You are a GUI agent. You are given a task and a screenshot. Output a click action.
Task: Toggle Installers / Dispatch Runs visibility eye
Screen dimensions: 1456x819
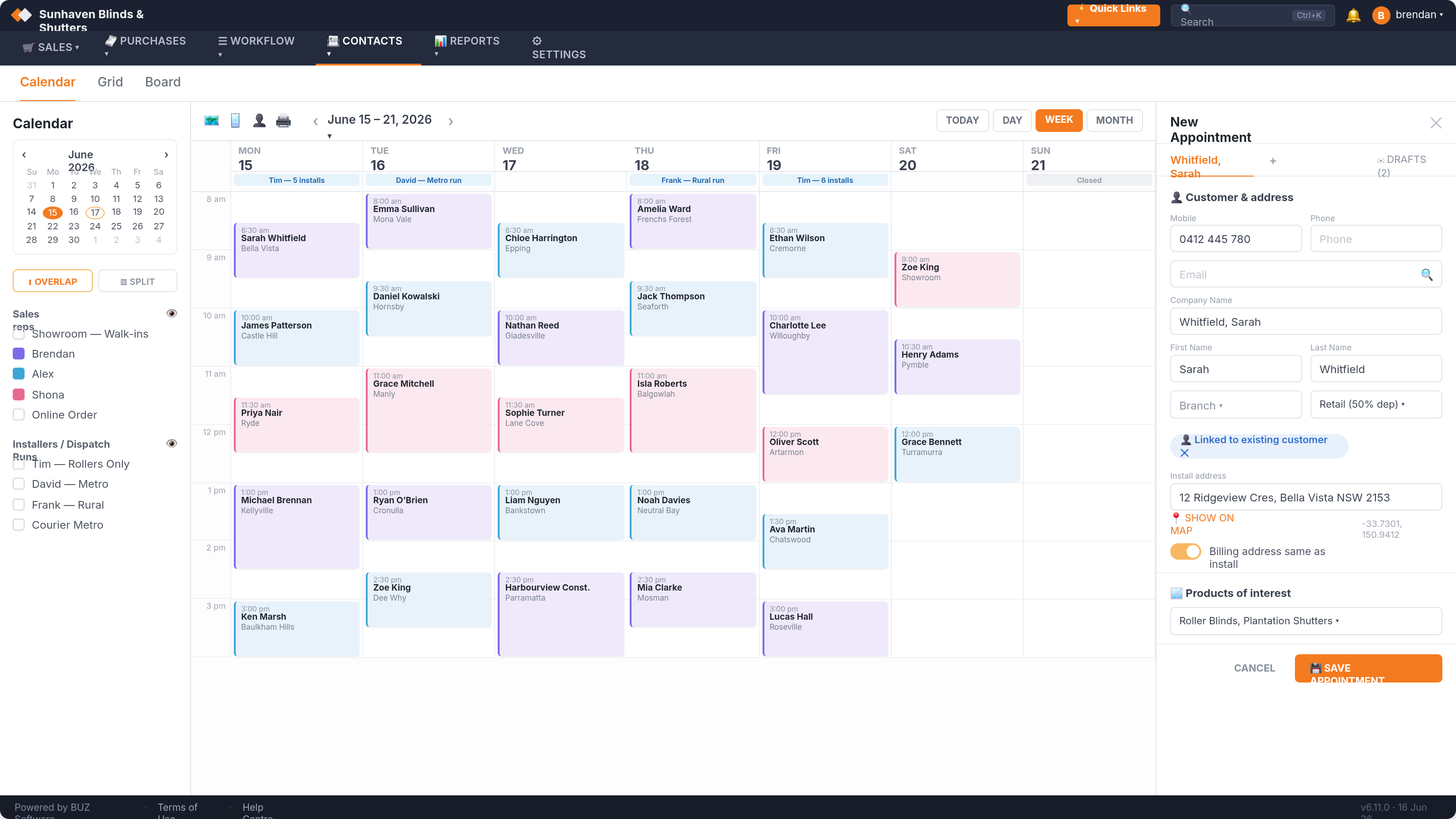click(172, 443)
